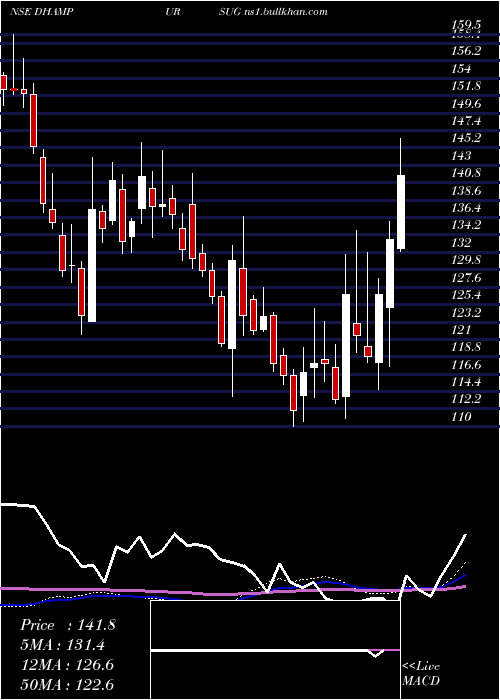The width and height of the screenshot is (500, 700).
Task: Click the '50MA : 122.6' readout
Action: [67, 684]
